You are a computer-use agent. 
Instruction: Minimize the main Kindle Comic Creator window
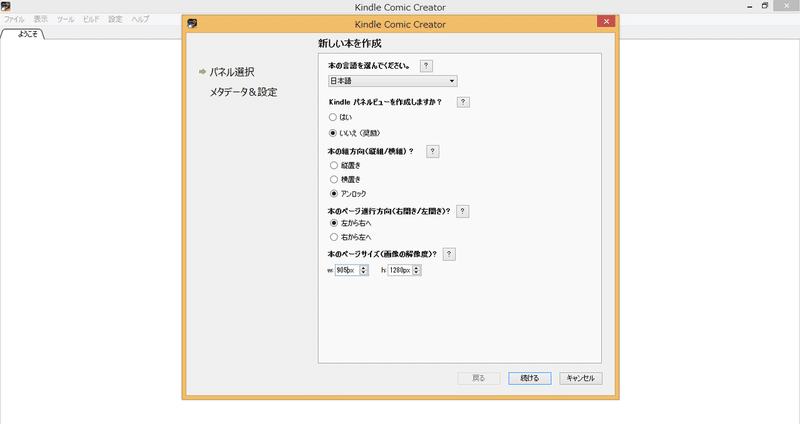(x=749, y=7)
